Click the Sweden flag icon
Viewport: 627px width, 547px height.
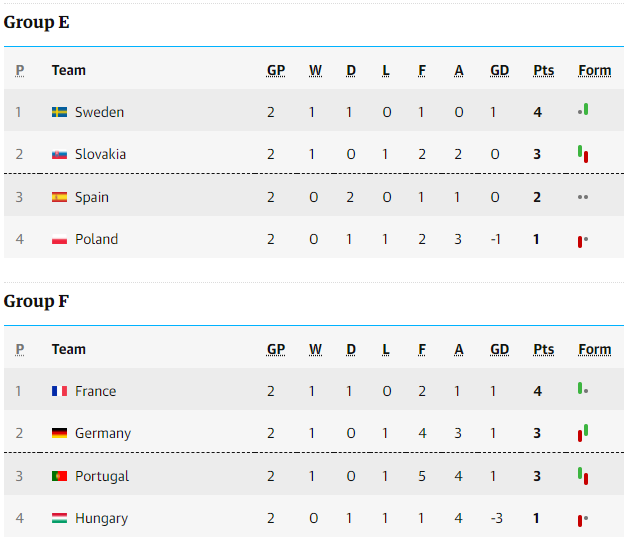(x=59, y=112)
